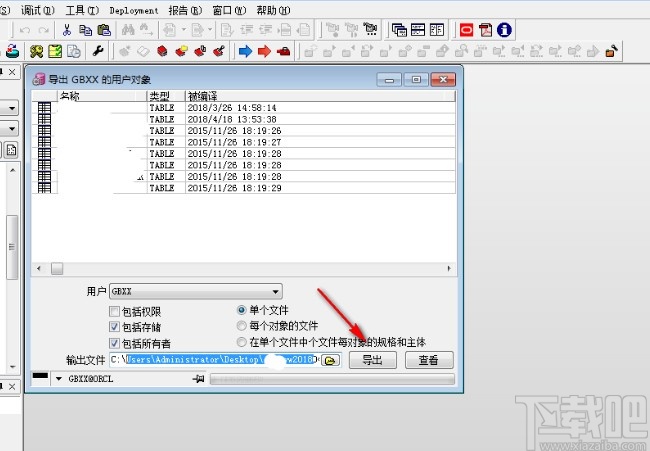Toggle the 包括存储 checkbox

coord(114,327)
